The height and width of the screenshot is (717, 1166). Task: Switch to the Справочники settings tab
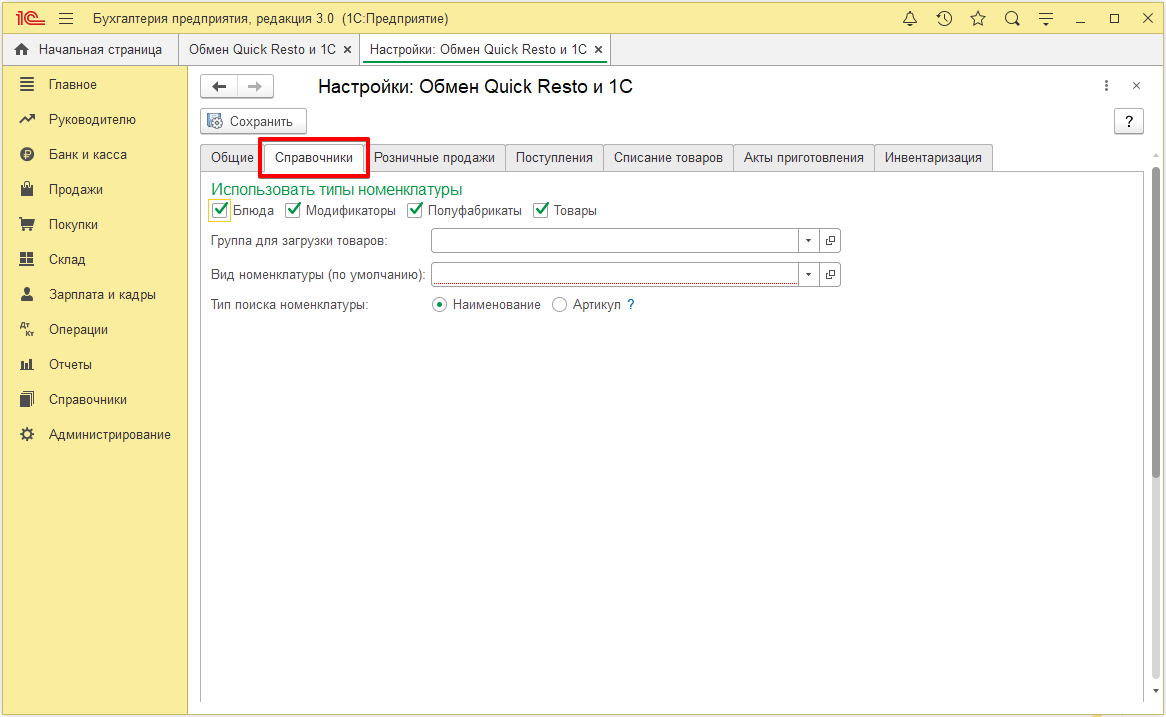(314, 158)
